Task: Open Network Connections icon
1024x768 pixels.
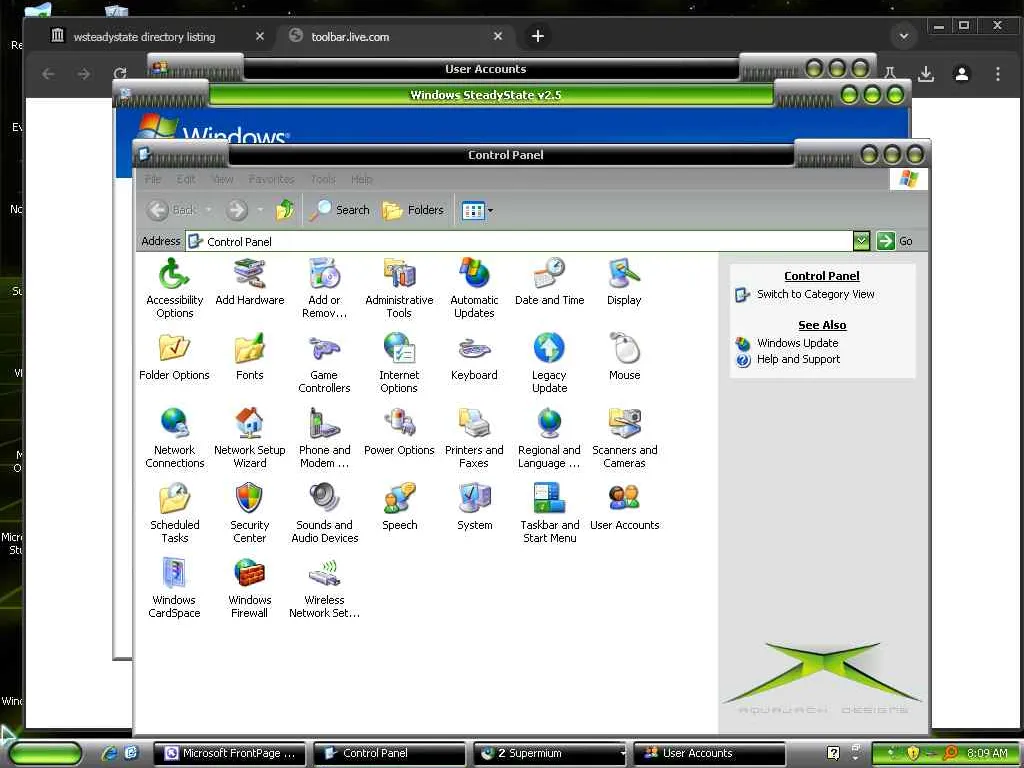Action: point(174,438)
